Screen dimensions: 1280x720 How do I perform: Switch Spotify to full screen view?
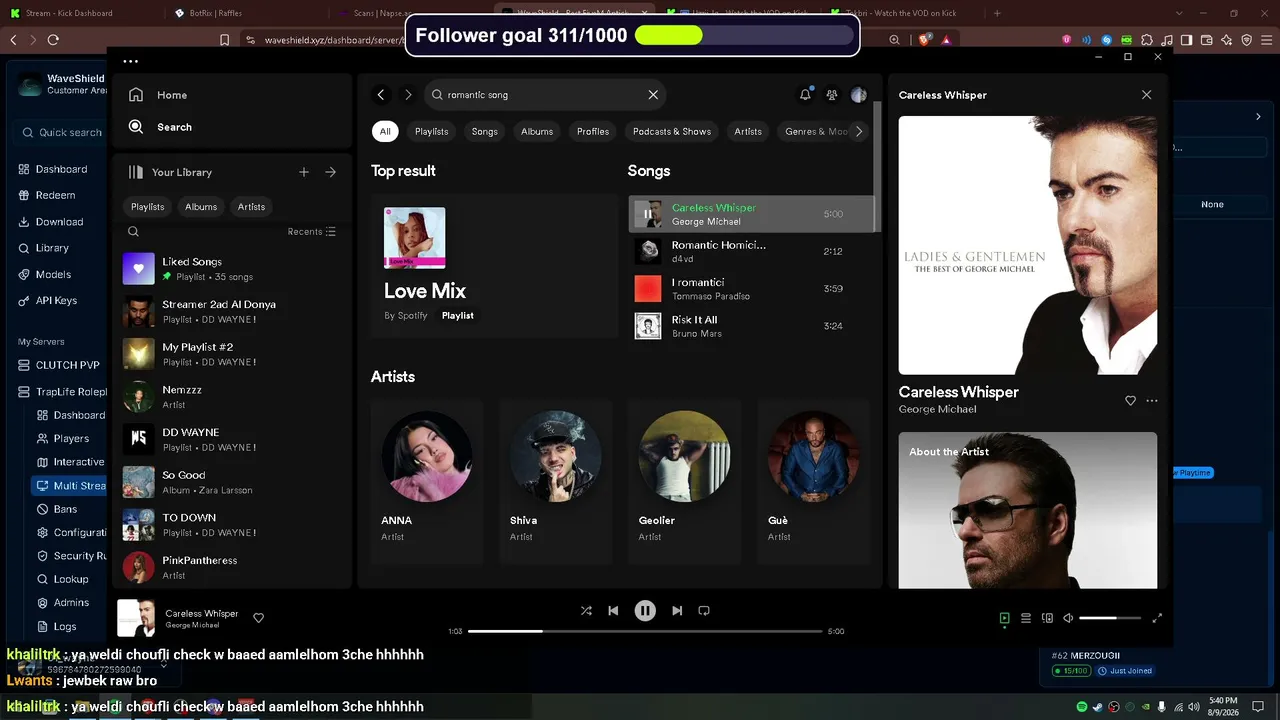(x=1157, y=618)
